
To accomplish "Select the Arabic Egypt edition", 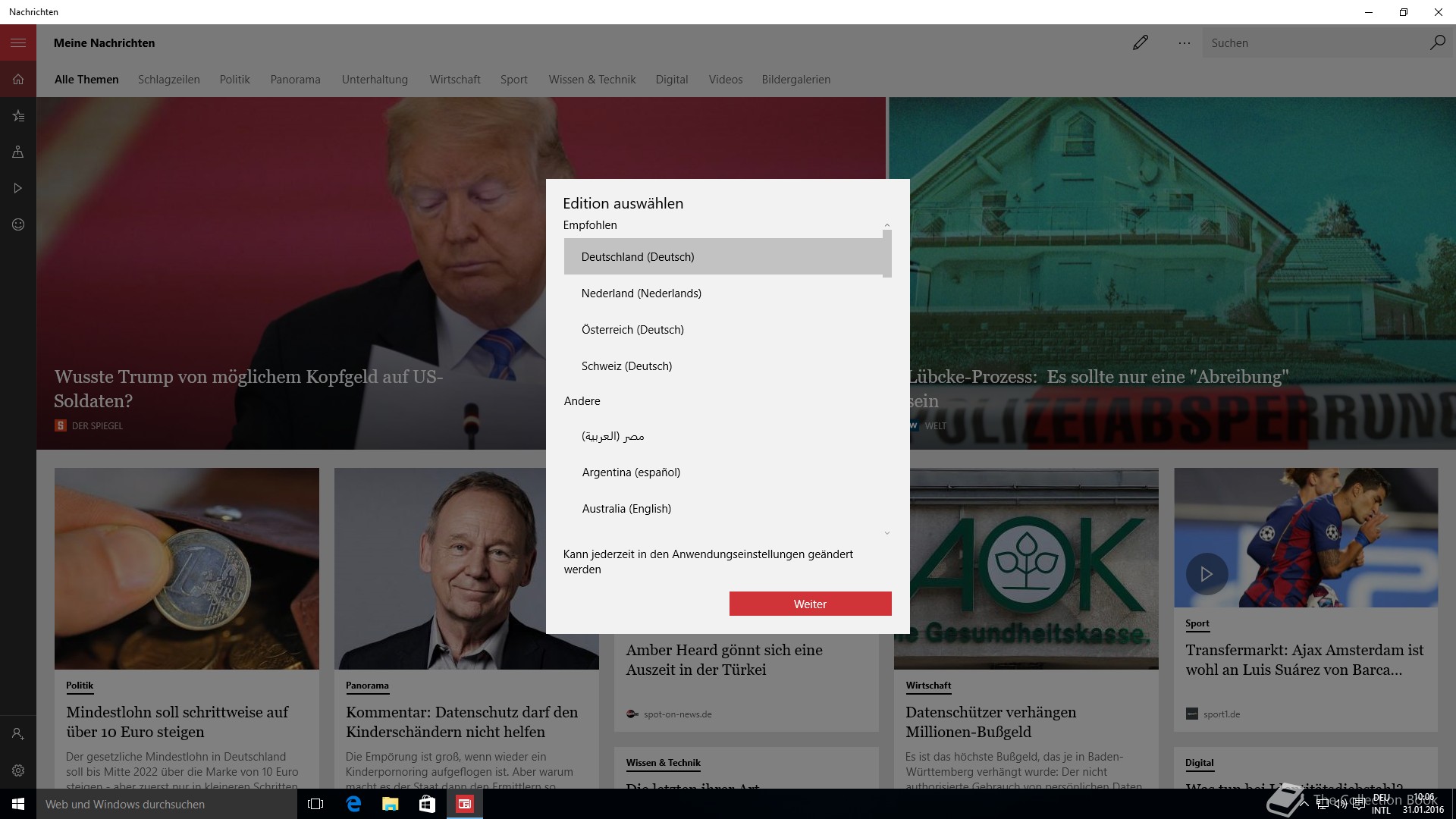I will pos(723,436).
